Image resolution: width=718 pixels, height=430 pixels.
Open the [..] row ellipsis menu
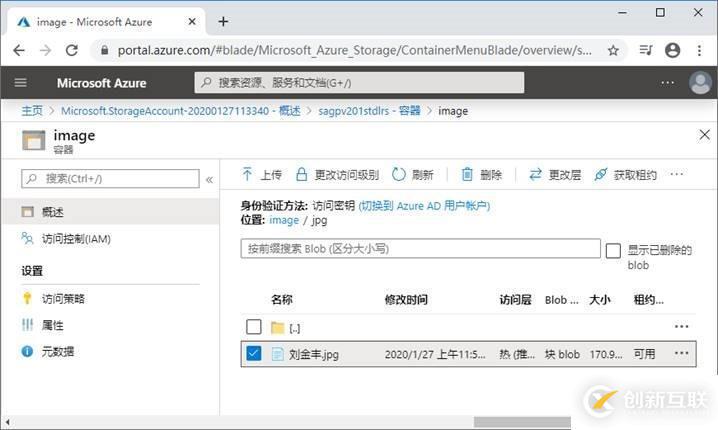pyautogui.click(x=681, y=327)
